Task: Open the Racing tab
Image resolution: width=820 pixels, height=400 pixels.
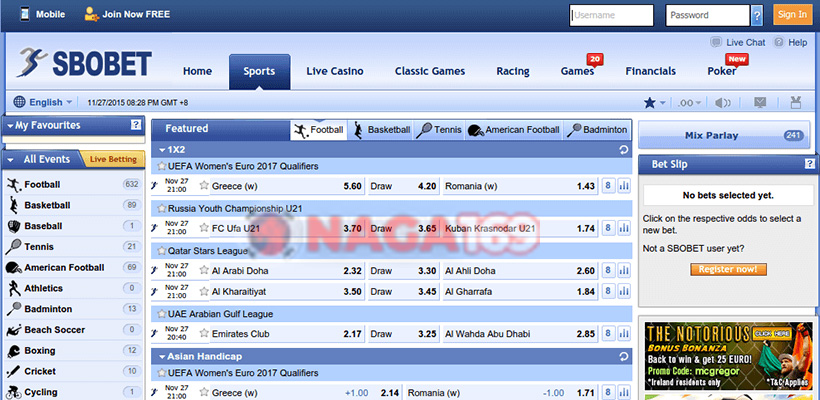Action: 512,71
